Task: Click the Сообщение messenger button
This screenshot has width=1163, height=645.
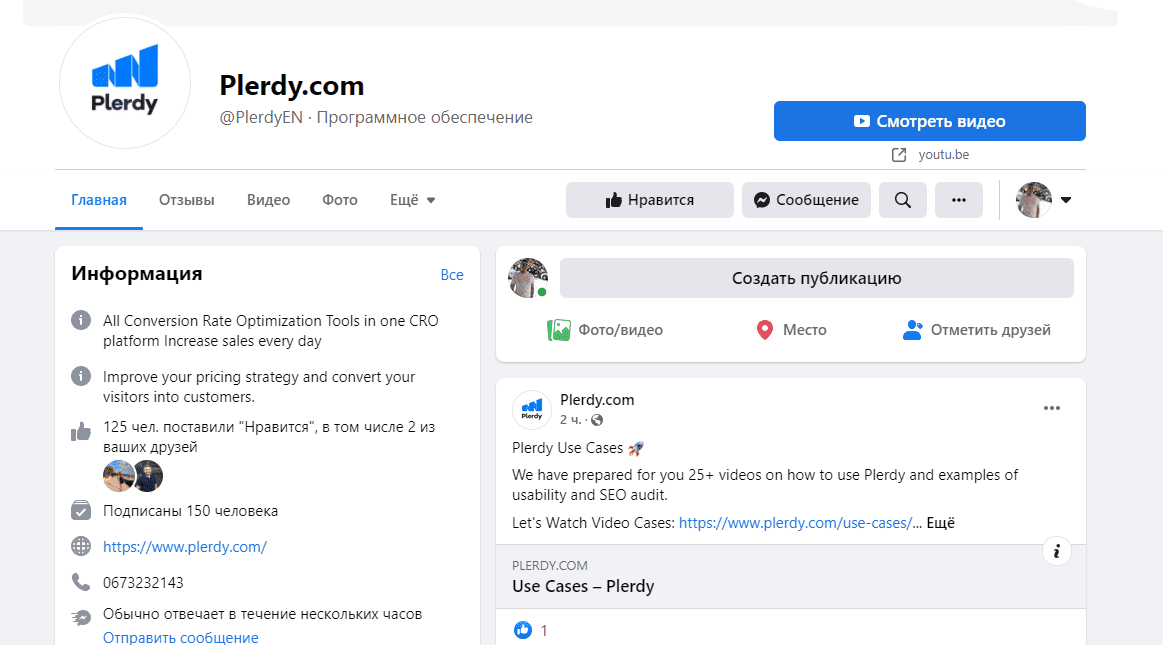Action: (806, 200)
